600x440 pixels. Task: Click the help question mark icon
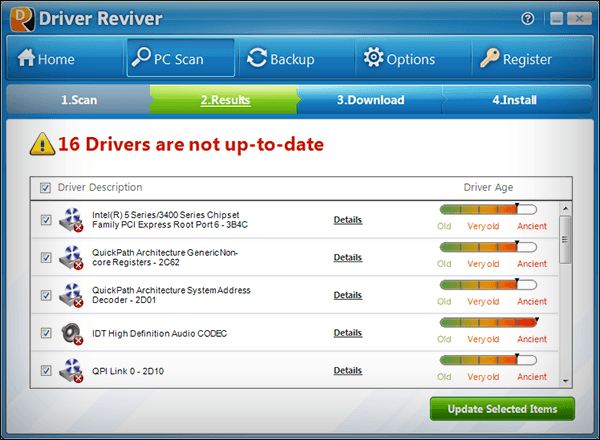pyautogui.click(x=528, y=19)
